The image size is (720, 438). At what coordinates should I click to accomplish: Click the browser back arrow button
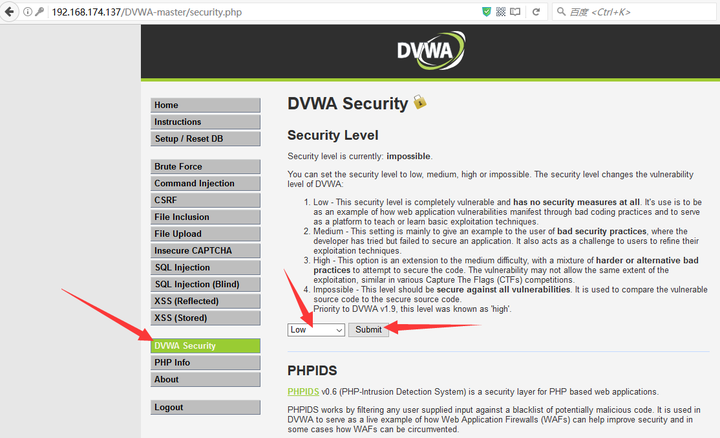click(9, 11)
